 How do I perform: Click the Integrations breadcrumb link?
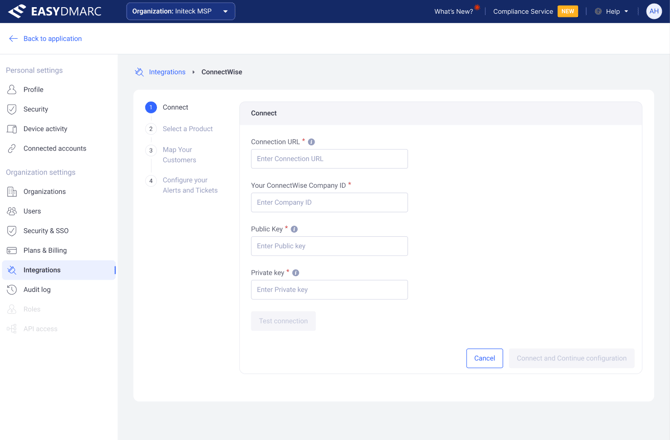(167, 72)
